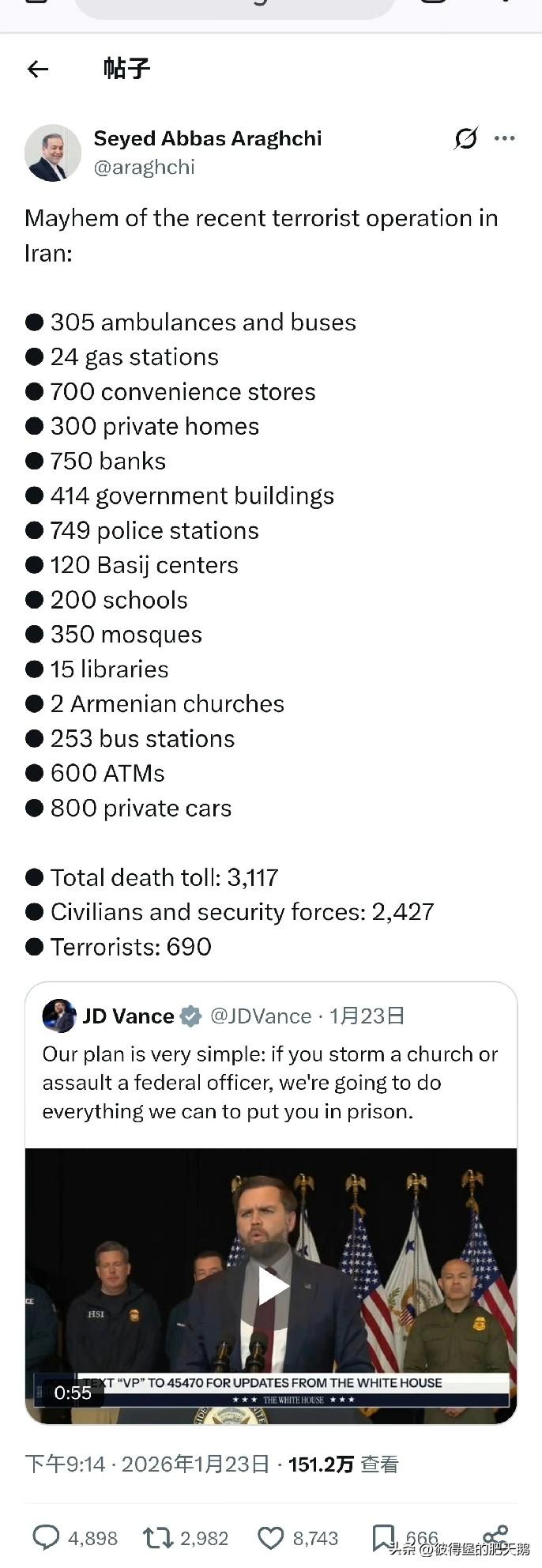Screen dimensions: 542x1568
Task: Open the Grok icon on Araghchi's post
Action: click(x=466, y=138)
